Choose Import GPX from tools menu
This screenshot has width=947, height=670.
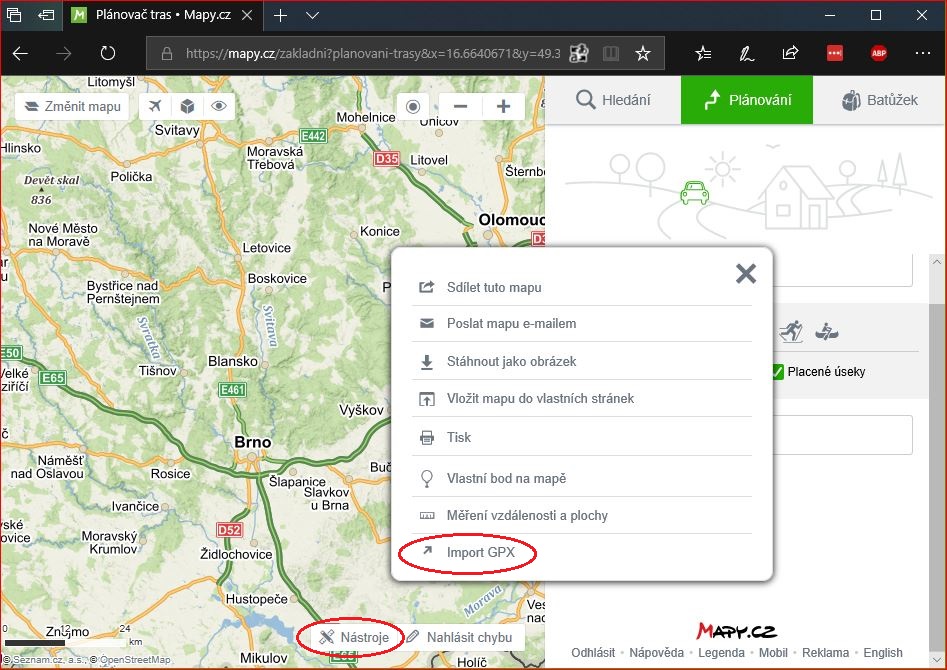pos(480,553)
